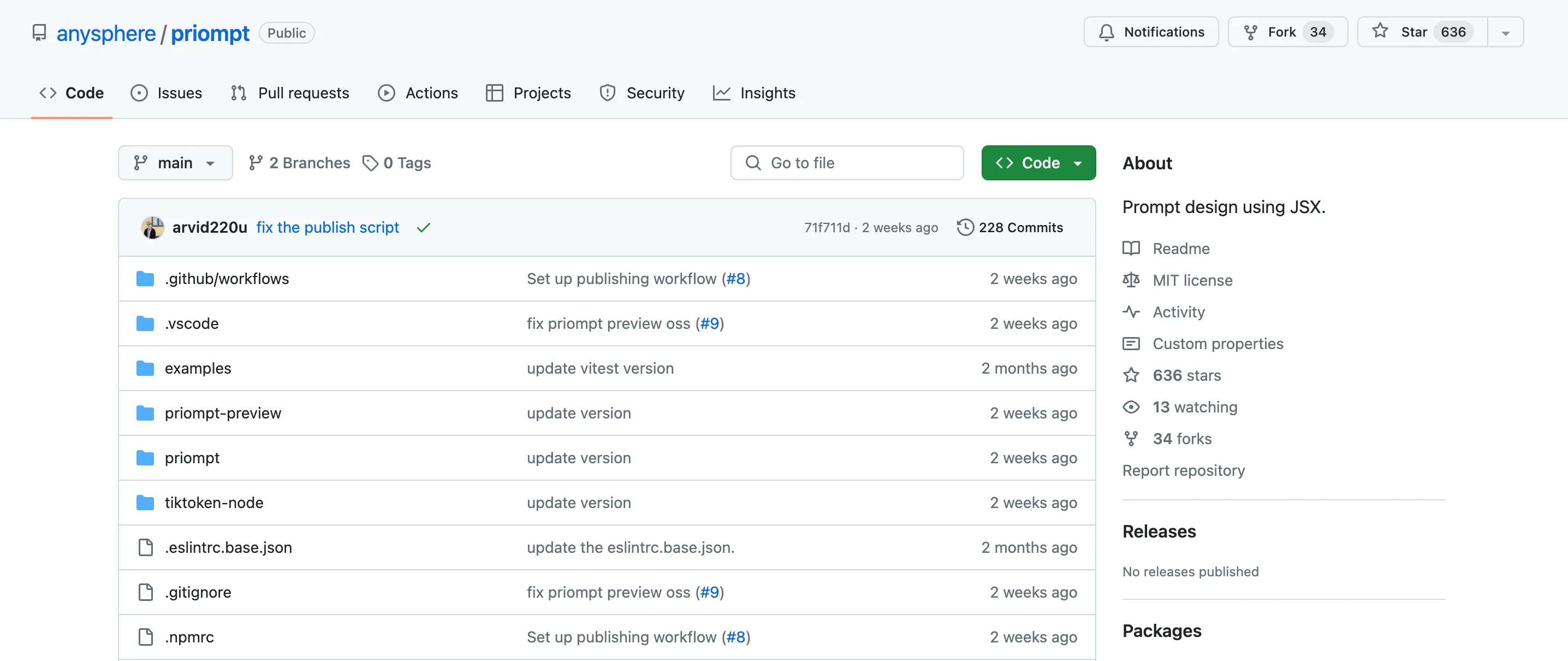Open the star lists dropdown arrow

pyautogui.click(x=1505, y=33)
